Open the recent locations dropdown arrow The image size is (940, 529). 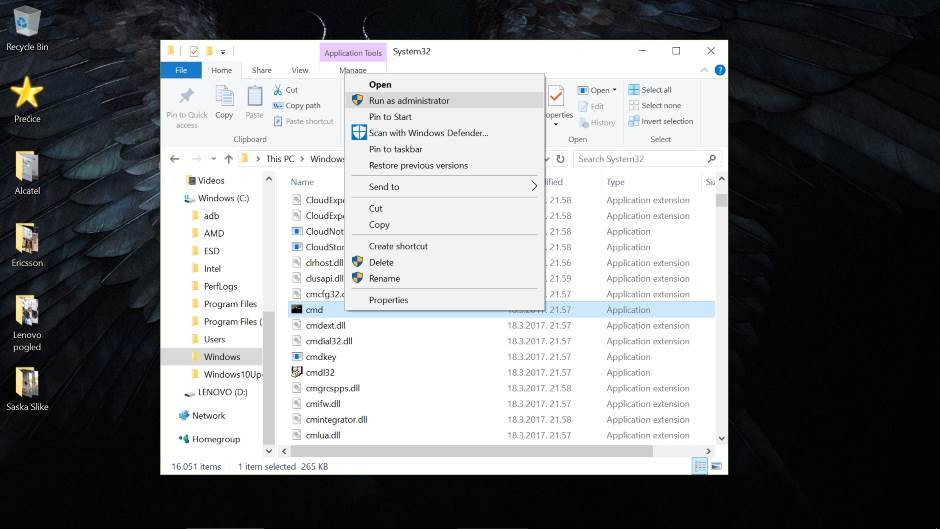pos(213,159)
